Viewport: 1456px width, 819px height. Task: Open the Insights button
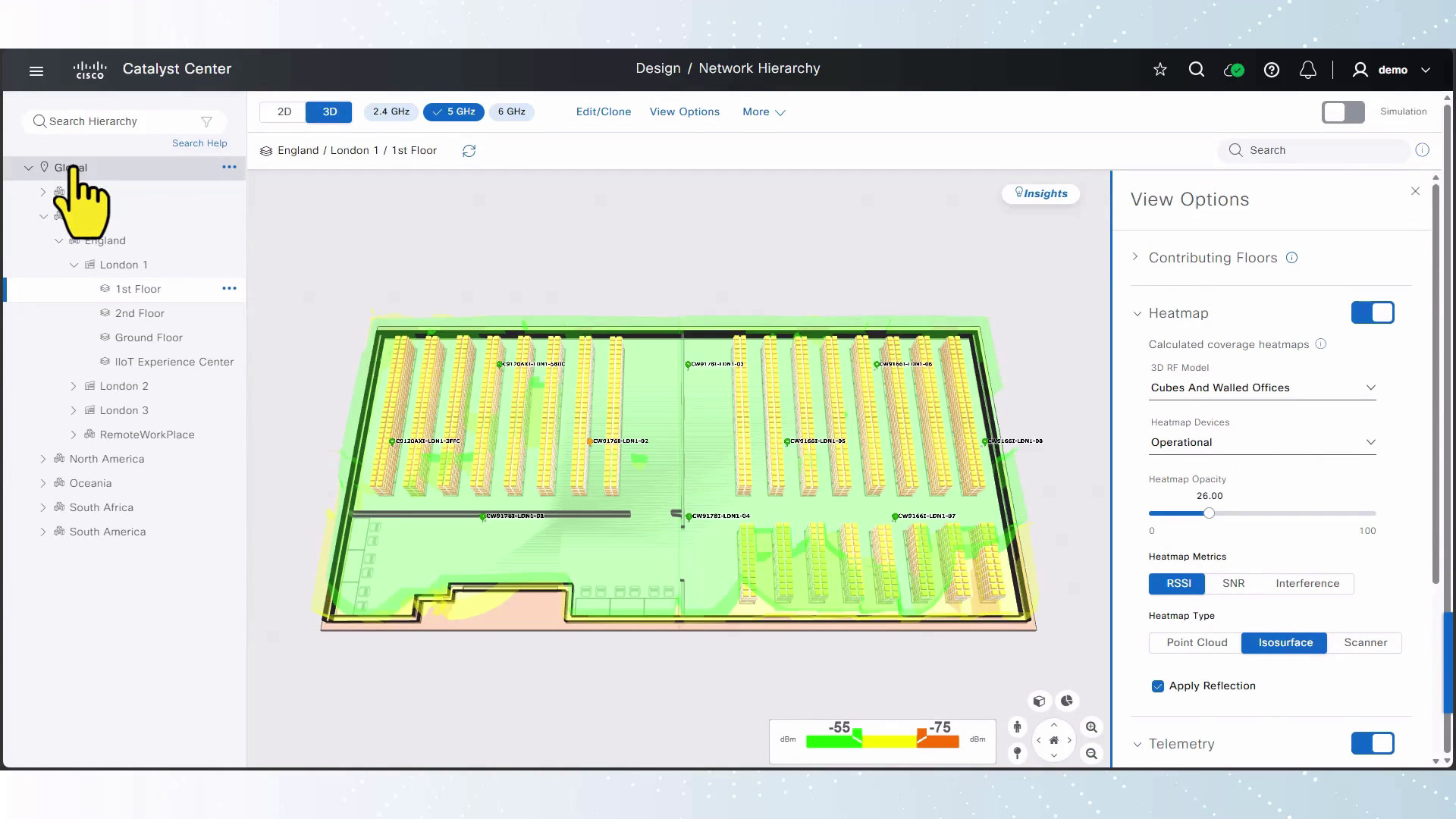pos(1040,193)
